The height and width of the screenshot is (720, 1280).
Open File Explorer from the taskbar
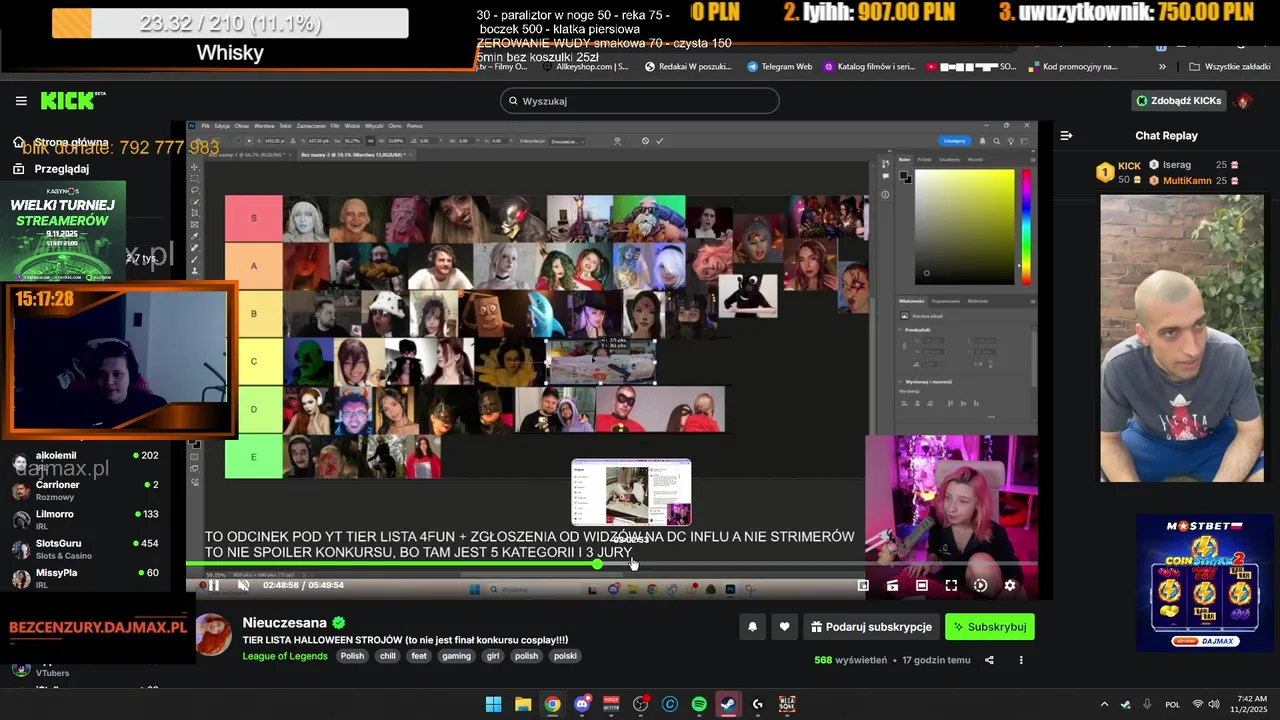[523, 704]
